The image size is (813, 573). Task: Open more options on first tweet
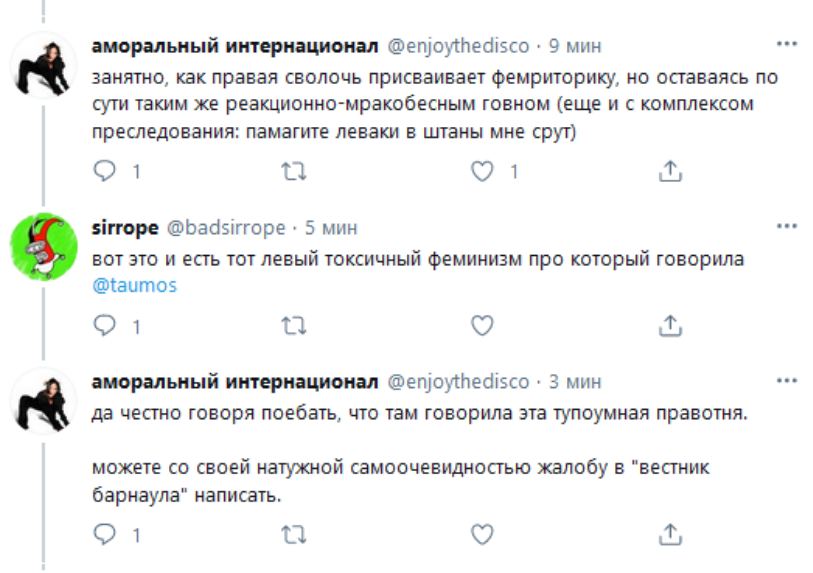pyautogui.click(x=788, y=46)
